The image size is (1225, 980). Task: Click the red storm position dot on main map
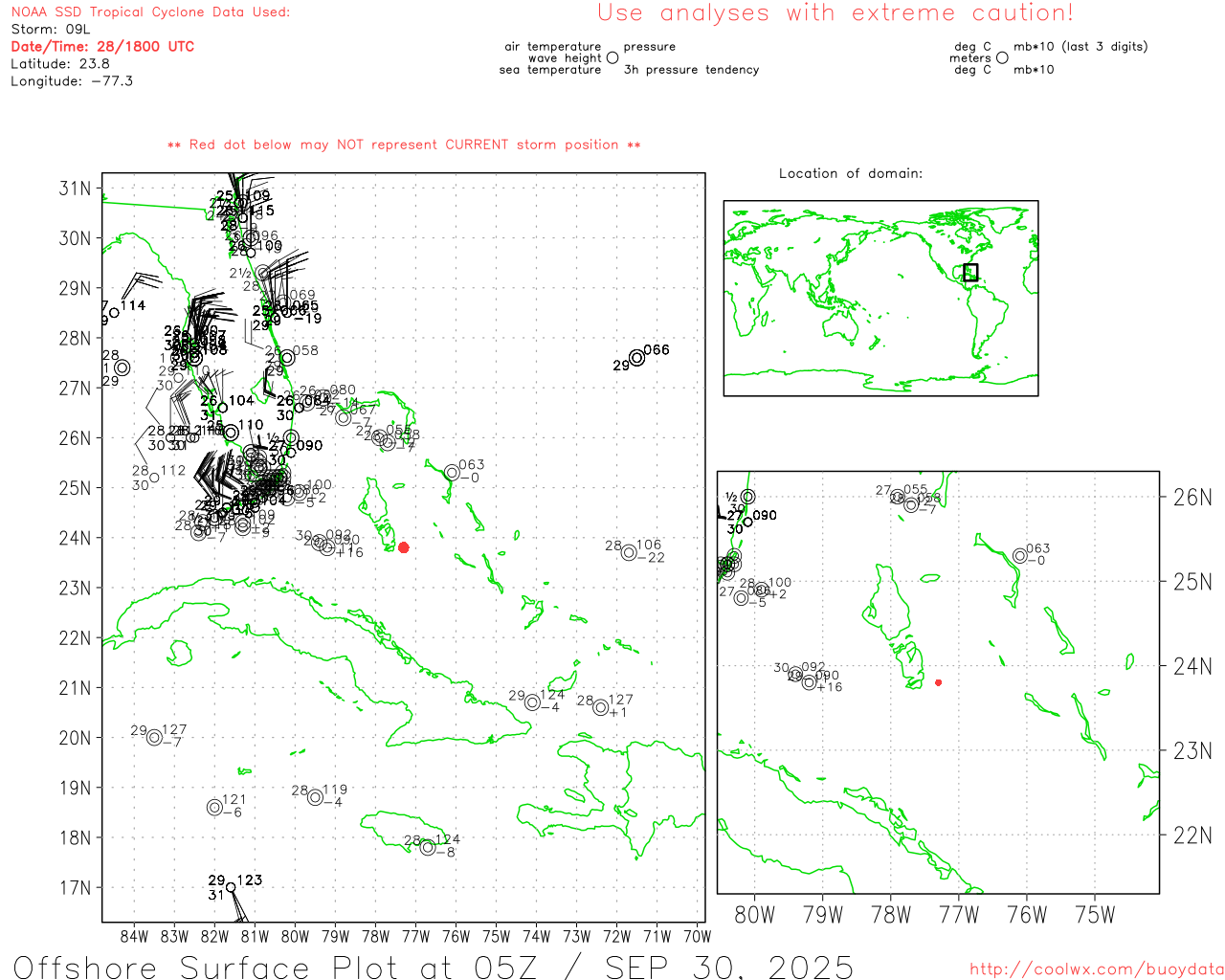point(403,547)
